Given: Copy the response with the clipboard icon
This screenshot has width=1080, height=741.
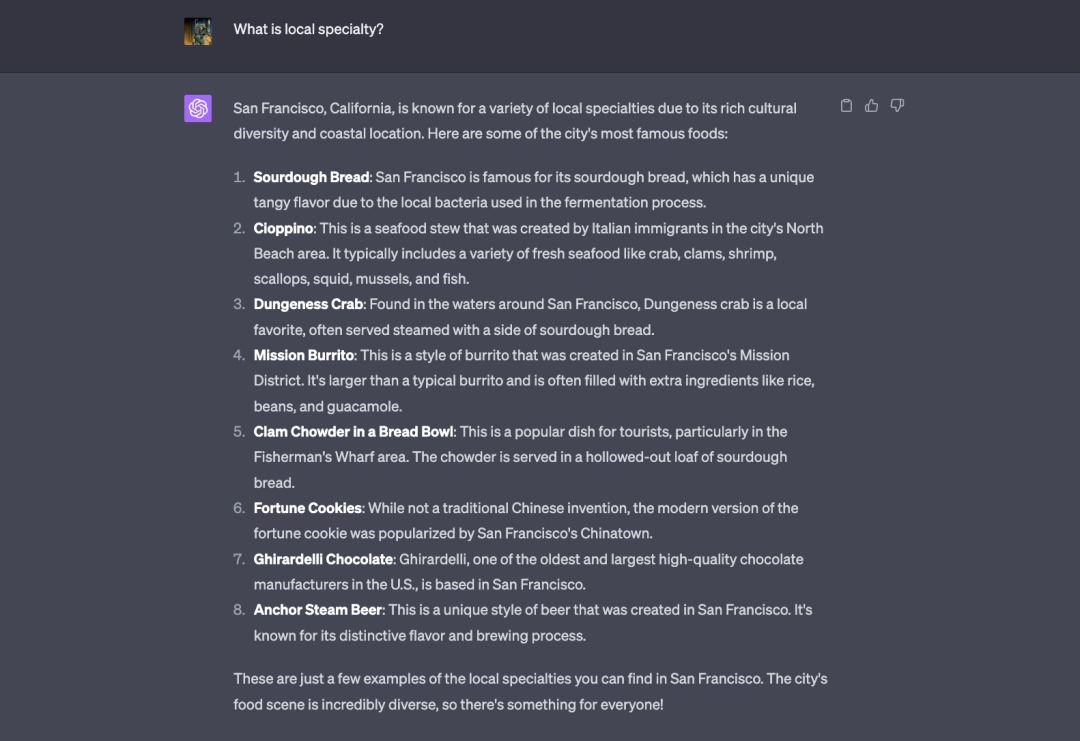Looking at the screenshot, I should click(x=846, y=106).
